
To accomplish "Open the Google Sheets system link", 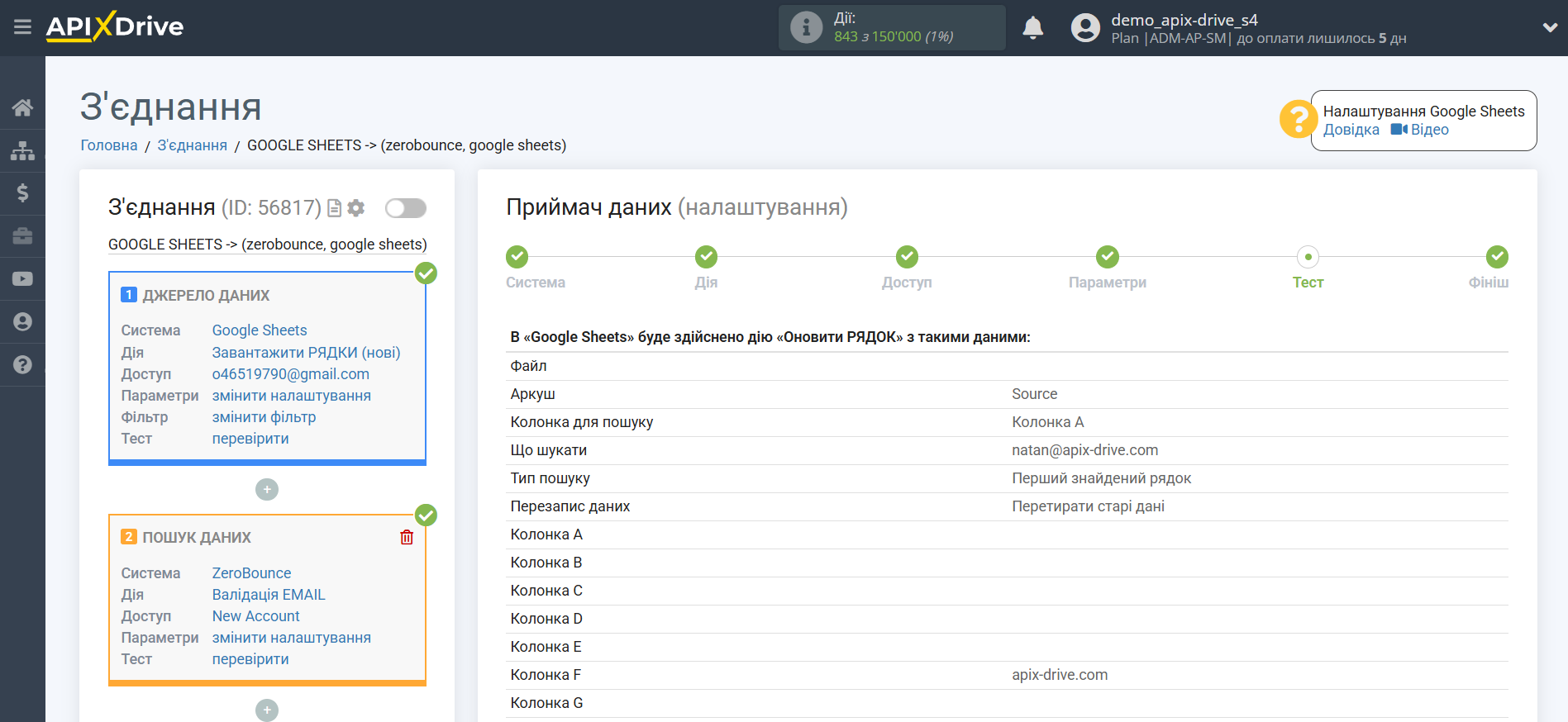I will [x=259, y=330].
